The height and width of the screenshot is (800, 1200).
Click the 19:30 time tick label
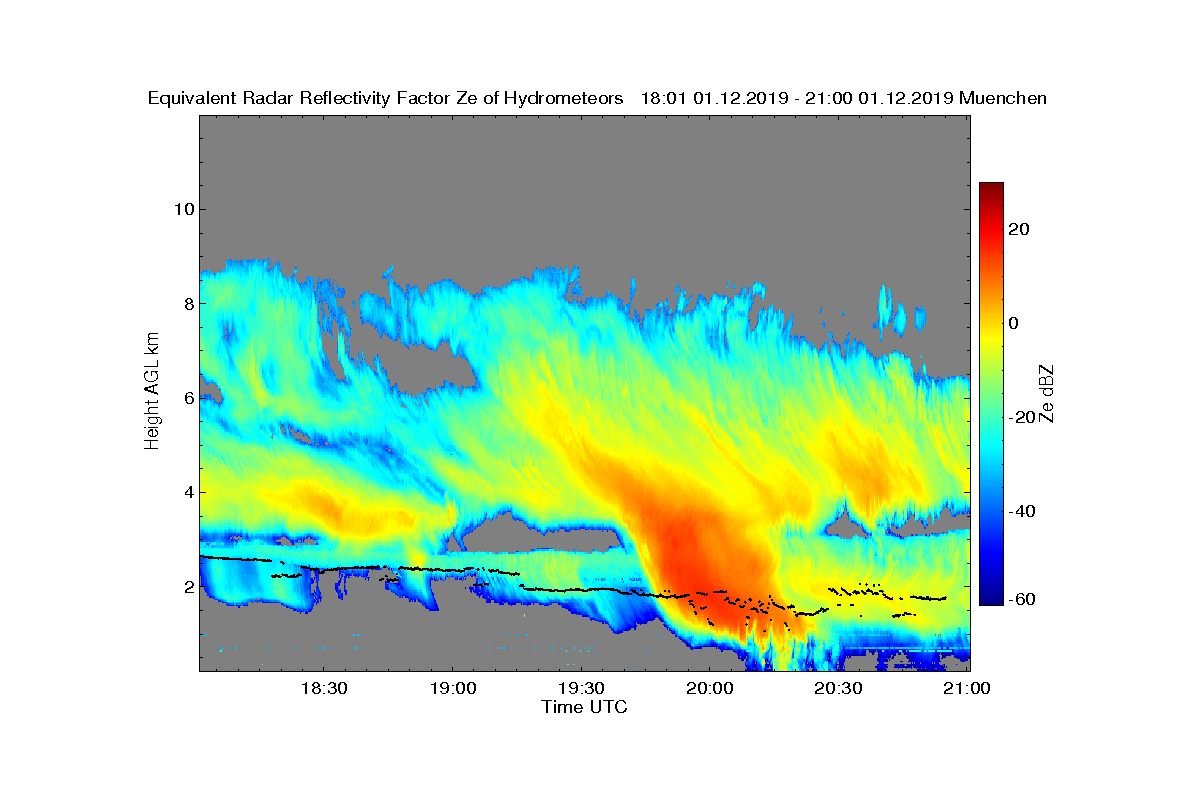tap(580, 689)
